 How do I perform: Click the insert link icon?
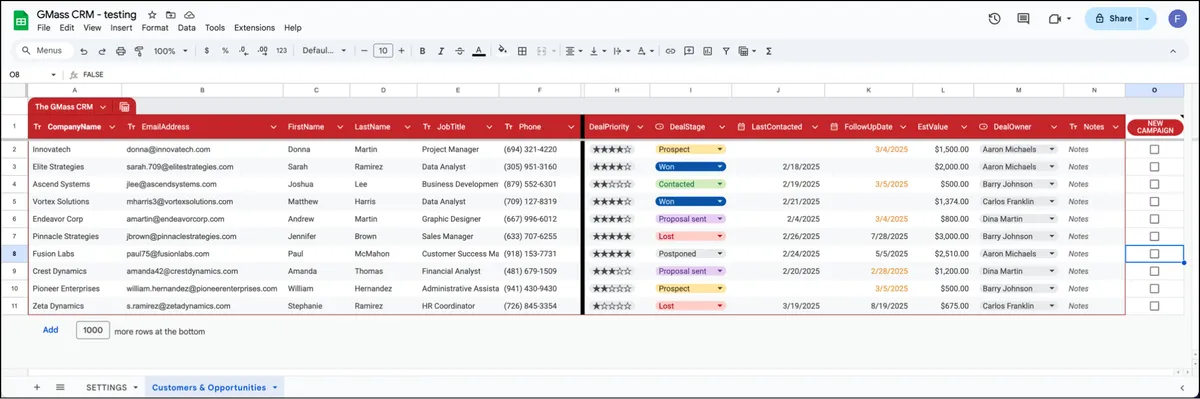671,51
